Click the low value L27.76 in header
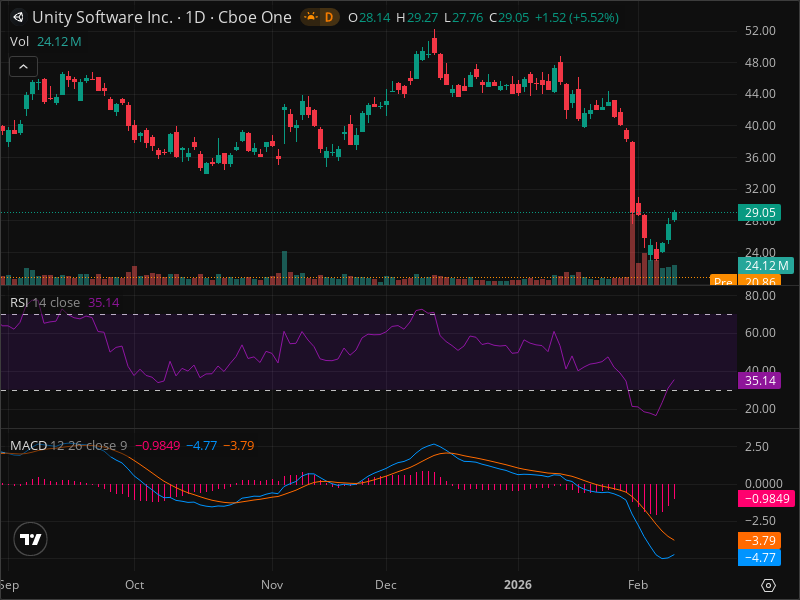This screenshot has width=800, height=600. (x=463, y=18)
